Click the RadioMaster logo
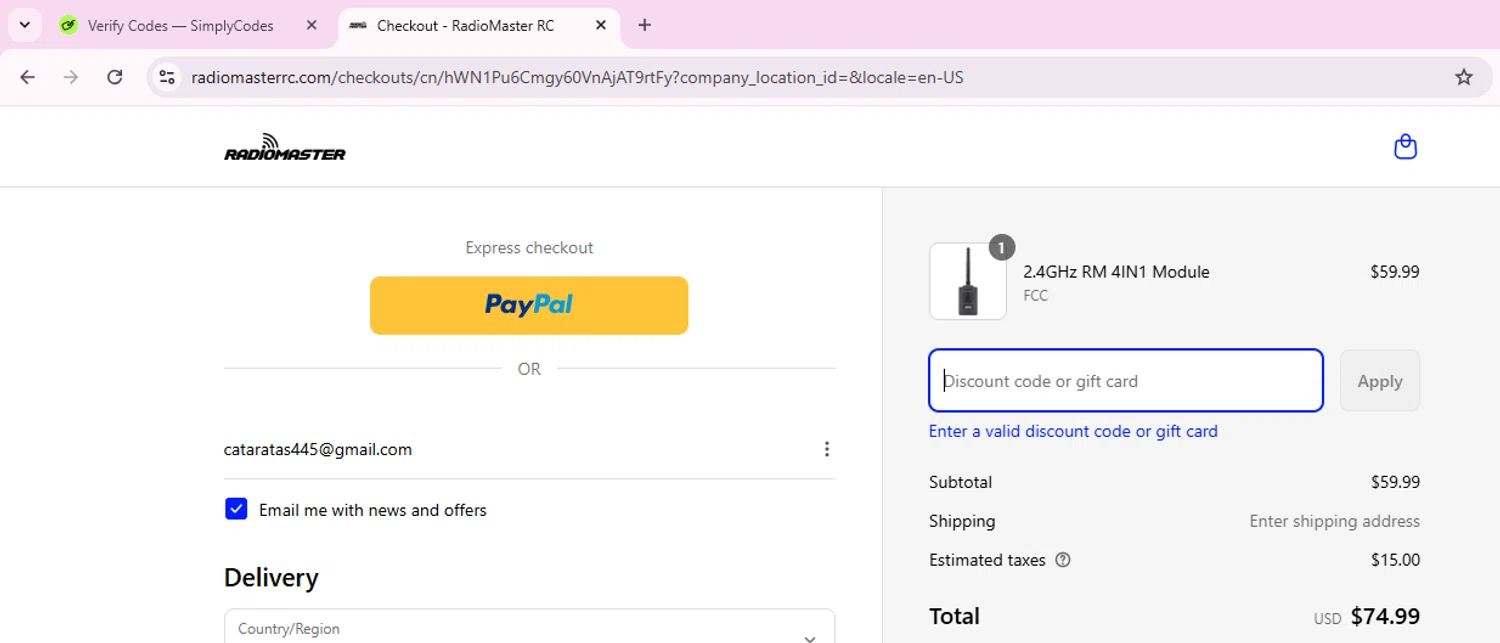The height and width of the screenshot is (643, 1500). coord(285,147)
